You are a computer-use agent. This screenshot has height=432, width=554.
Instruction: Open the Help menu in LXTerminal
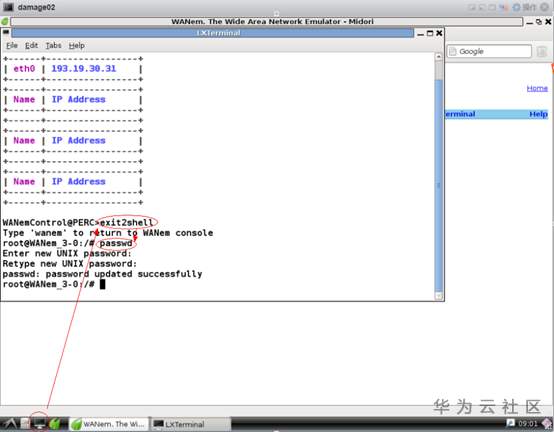point(76,46)
